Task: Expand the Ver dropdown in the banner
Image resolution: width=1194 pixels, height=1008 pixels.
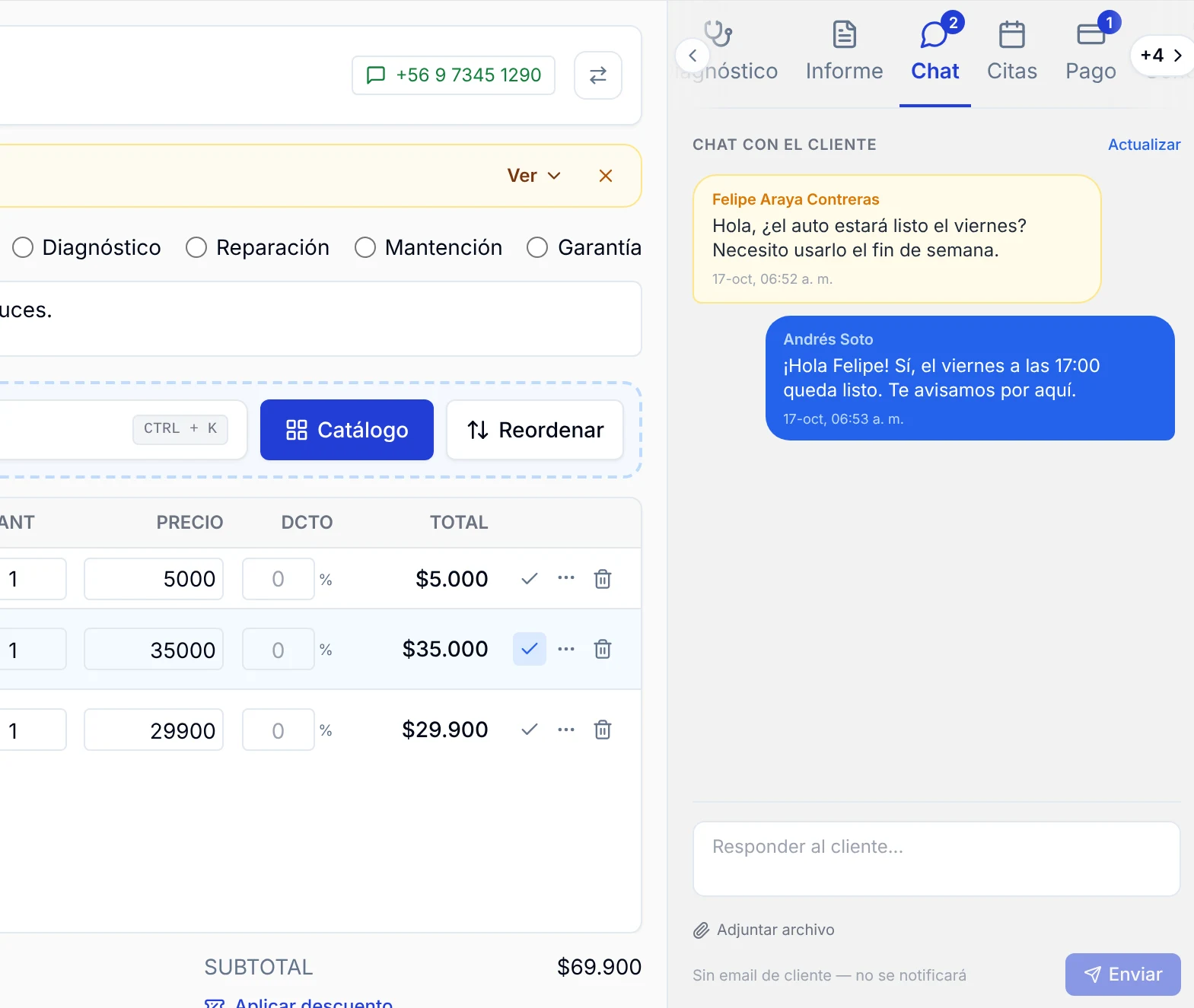Action: click(534, 176)
